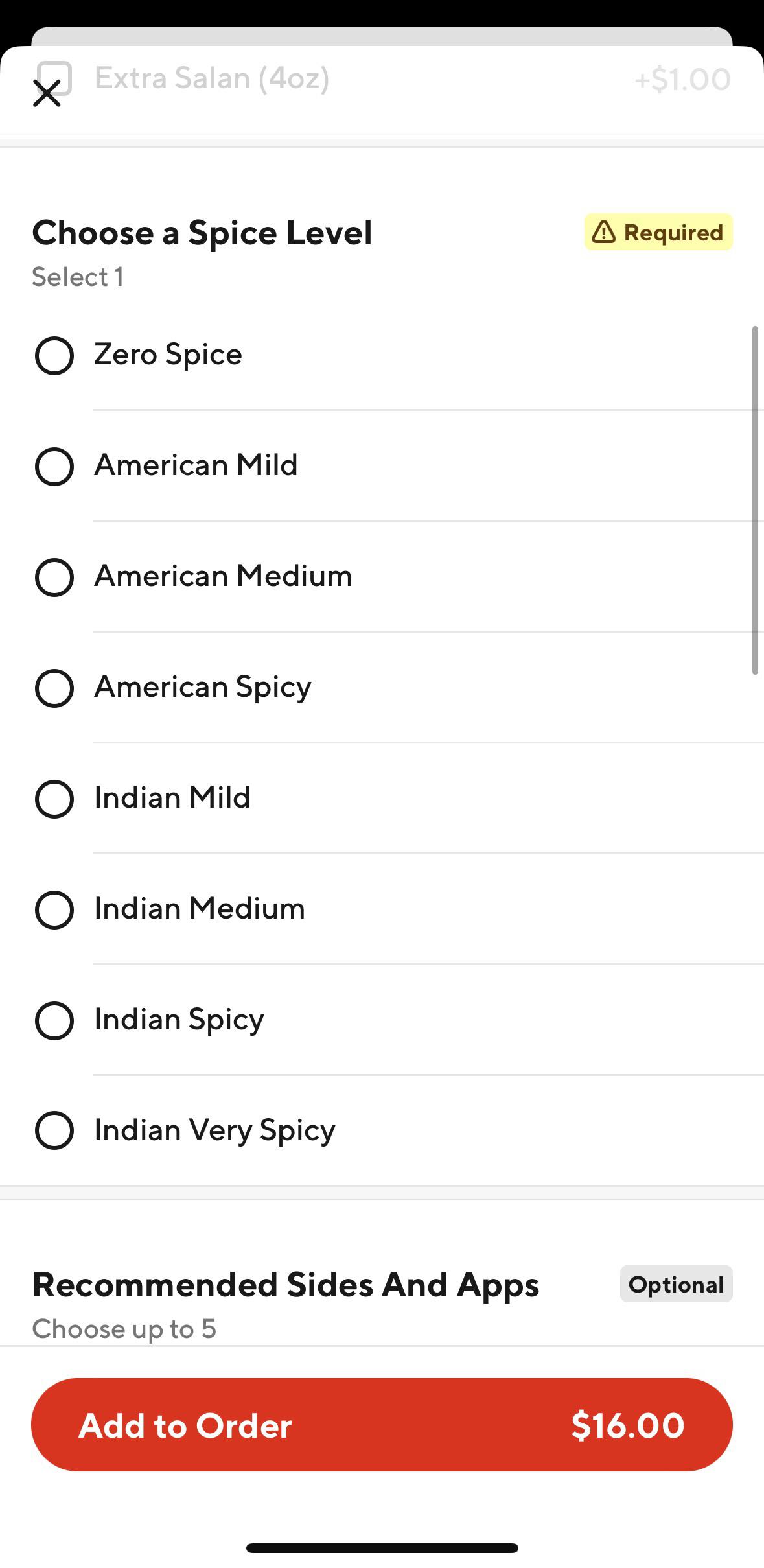Tap the home indicator bar
The height and width of the screenshot is (1568, 764).
point(382,1548)
